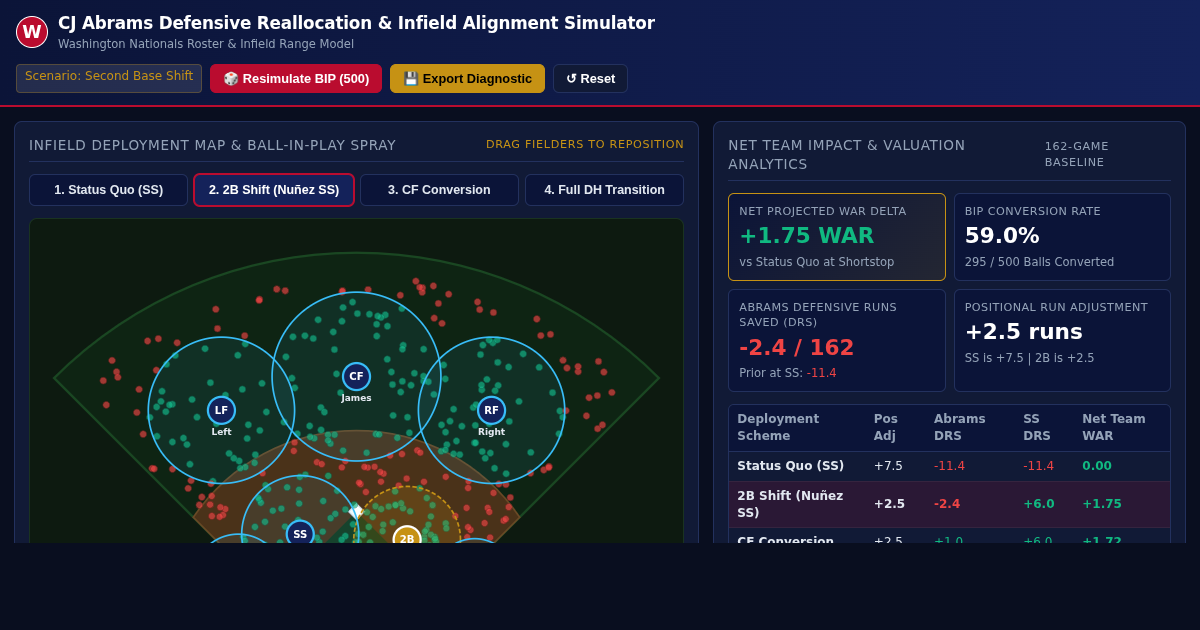
Task: Click the Net Projected WAR Delta card
Action: [837, 237]
